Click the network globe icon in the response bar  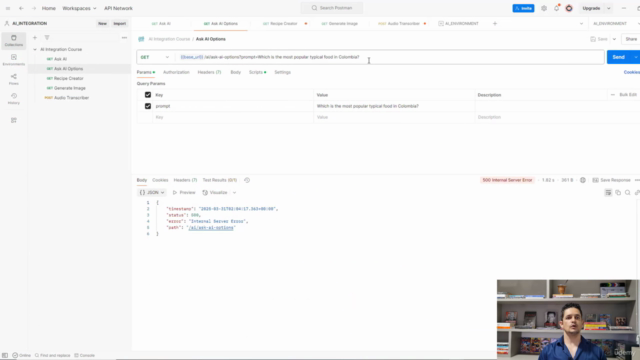[x=583, y=180]
